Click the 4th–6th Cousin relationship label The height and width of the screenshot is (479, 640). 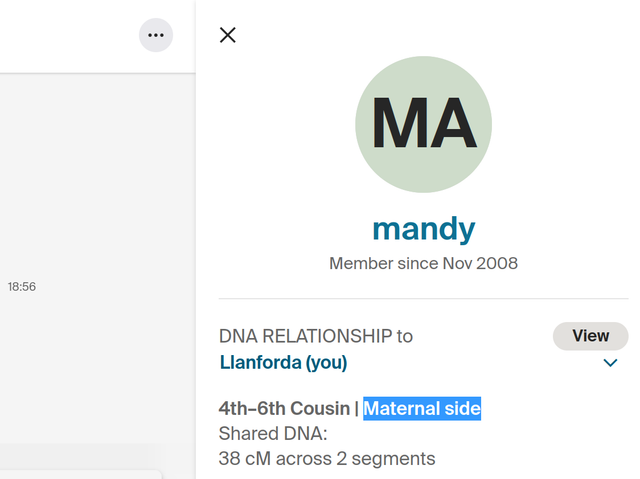click(283, 408)
